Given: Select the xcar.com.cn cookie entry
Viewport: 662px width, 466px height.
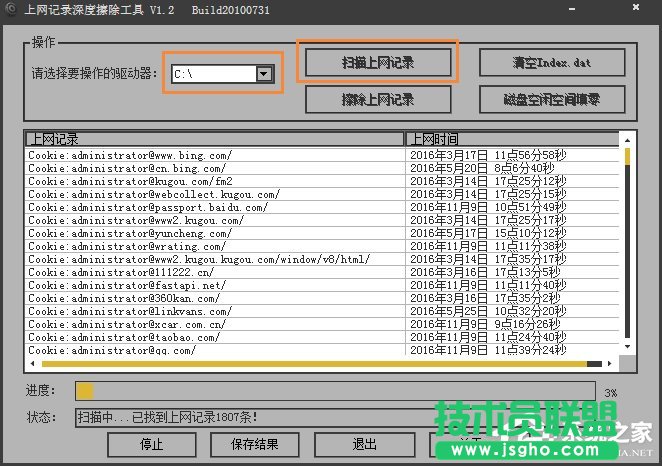Looking at the screenshot, I should pos(127,324).
